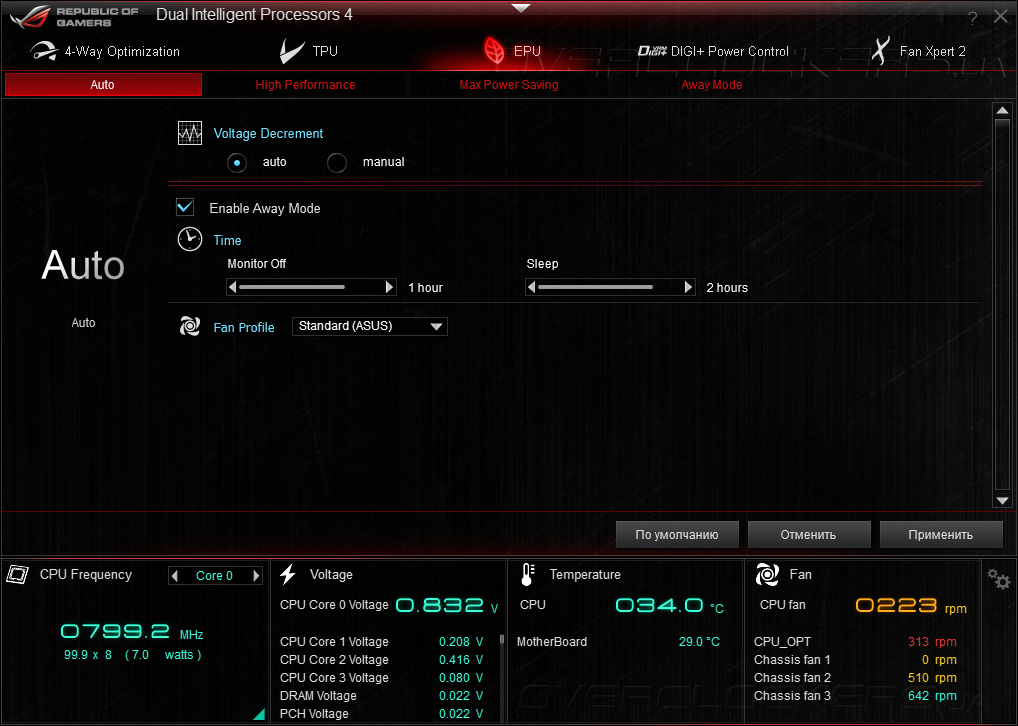Click the voltage list scrollbar

click(502, 640)
